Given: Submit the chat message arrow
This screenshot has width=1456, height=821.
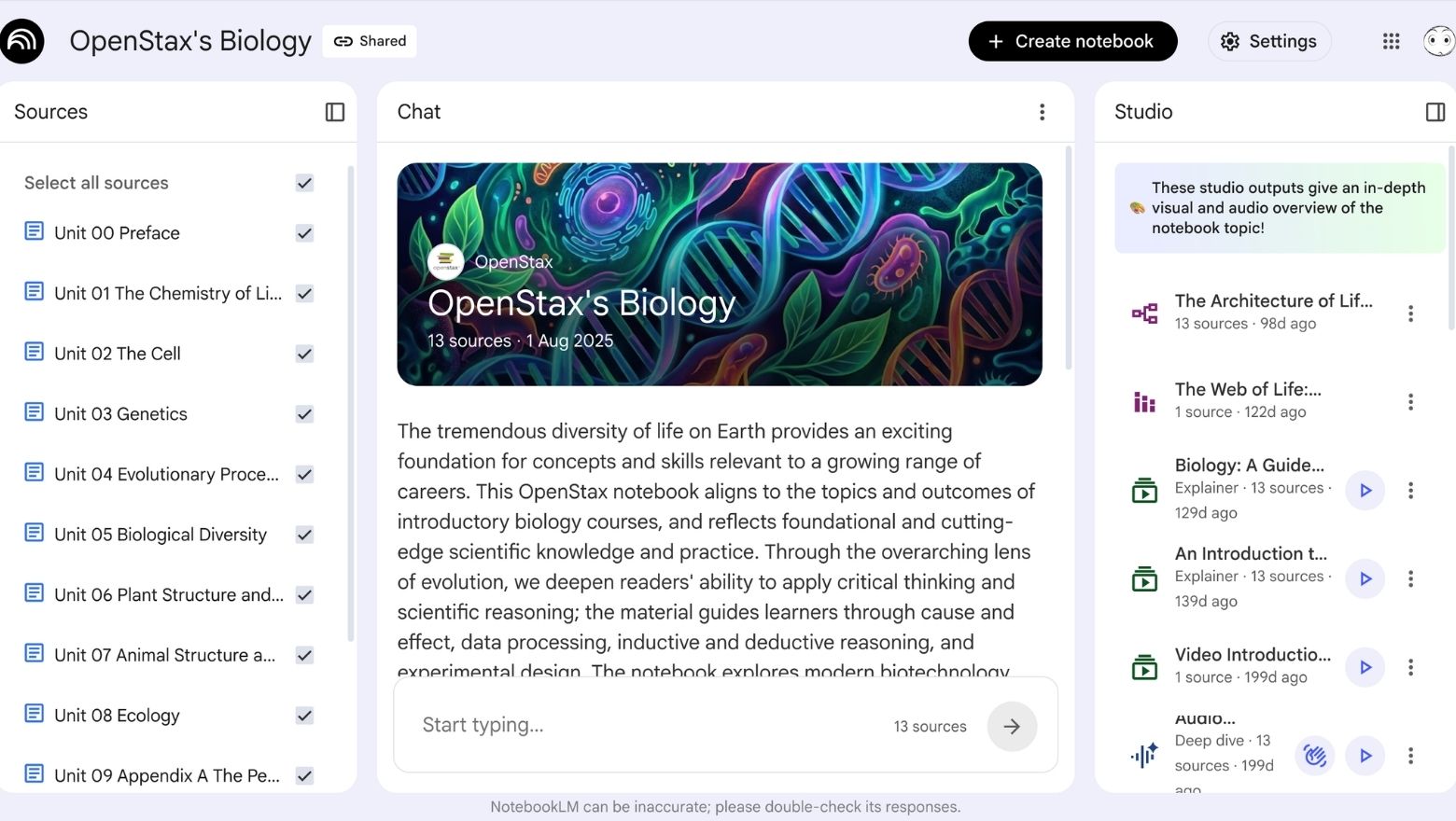Looking at the screenshot, I should (1012, 727).
